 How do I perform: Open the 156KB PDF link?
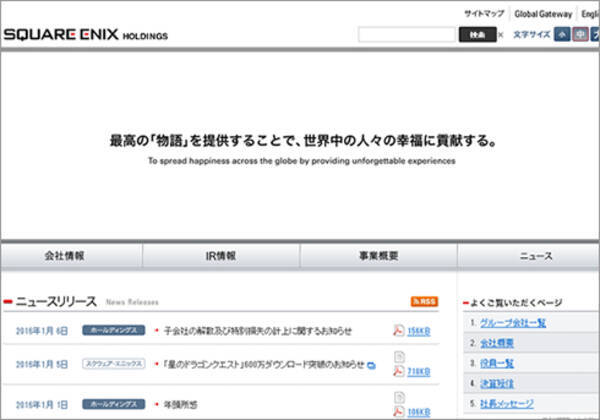click(419, 331)
